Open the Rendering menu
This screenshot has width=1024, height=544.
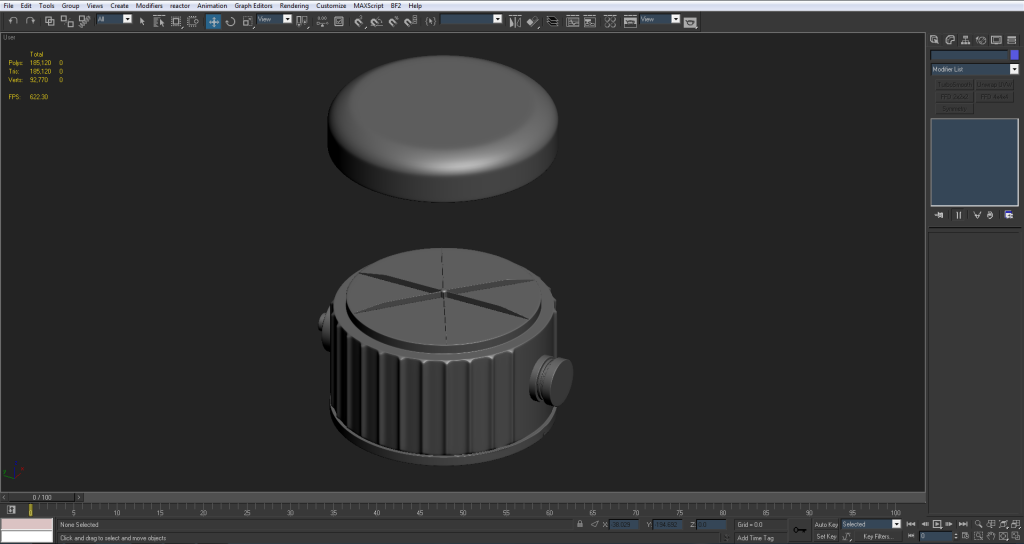[x=294, y=6]
